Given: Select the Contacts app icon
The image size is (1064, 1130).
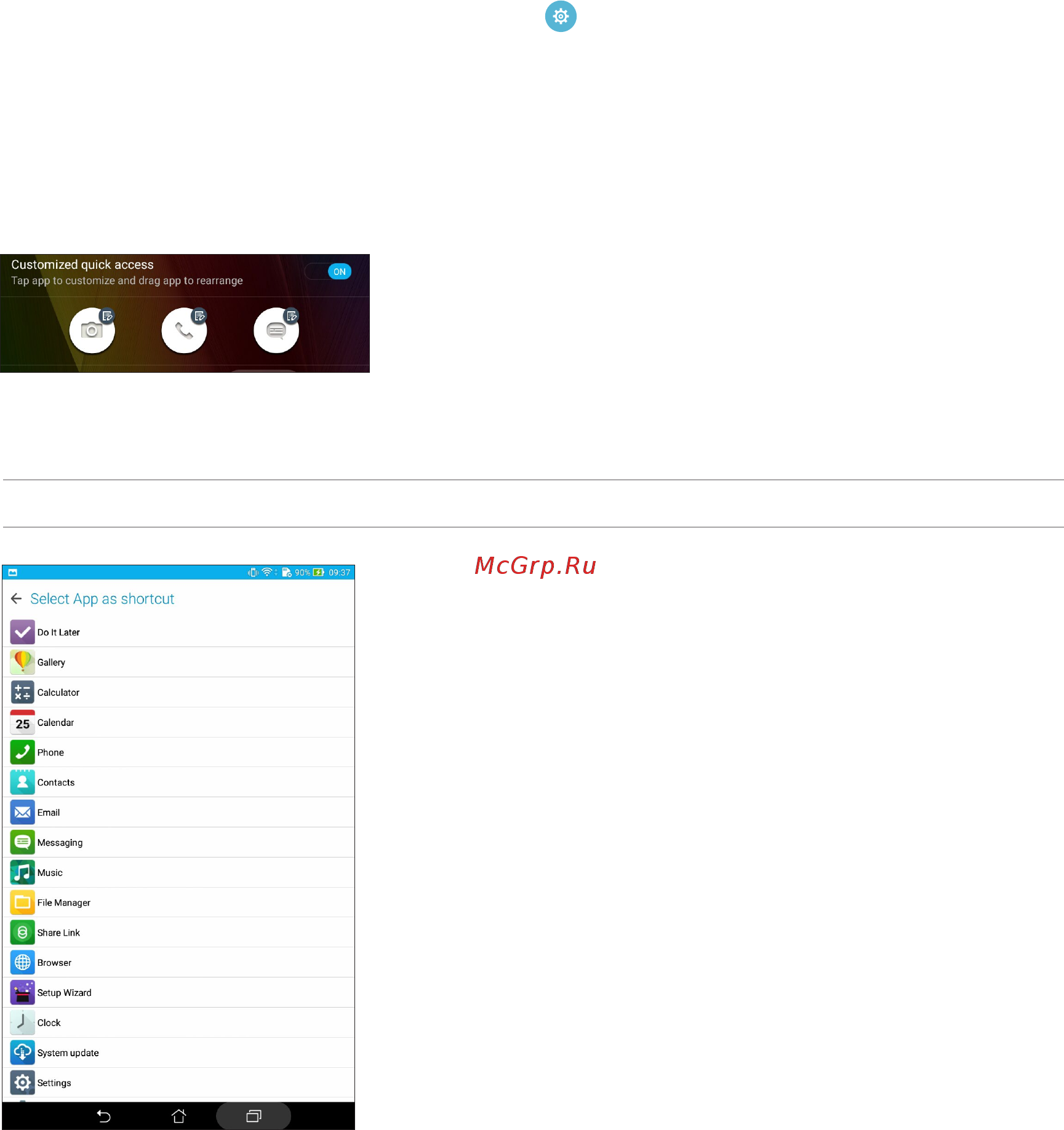Looking at the screenshot, I should [x=23, y=782].
